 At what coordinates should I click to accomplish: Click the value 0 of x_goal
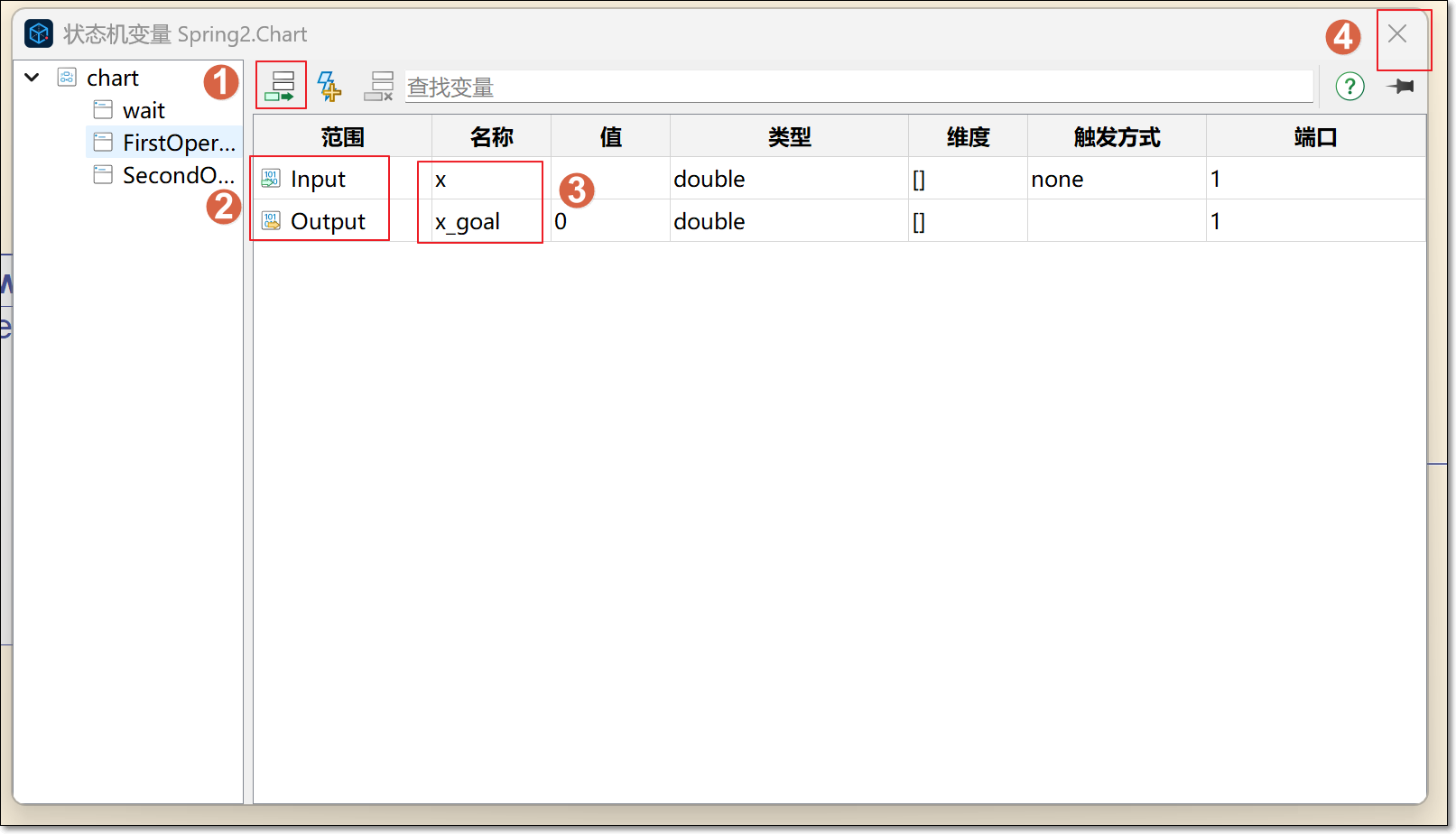[610, 221]
